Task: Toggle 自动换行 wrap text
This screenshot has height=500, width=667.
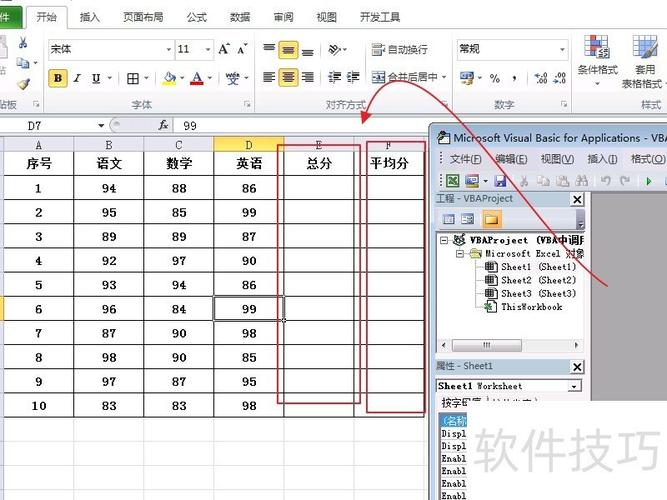Action: click(x=399, y=50)
